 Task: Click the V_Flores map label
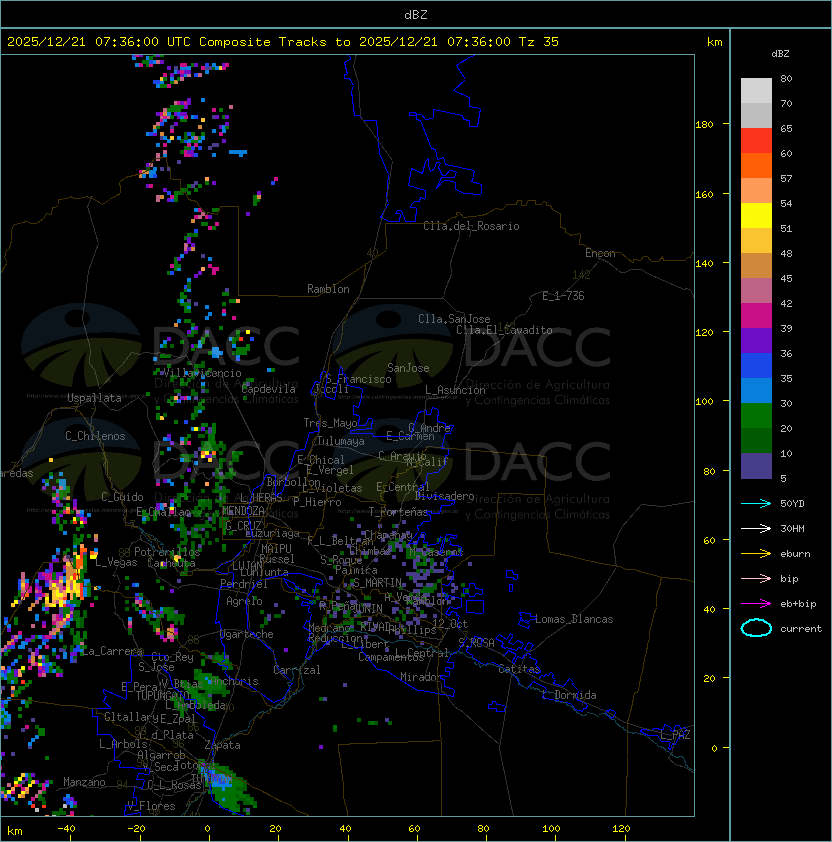pos(151,806)
